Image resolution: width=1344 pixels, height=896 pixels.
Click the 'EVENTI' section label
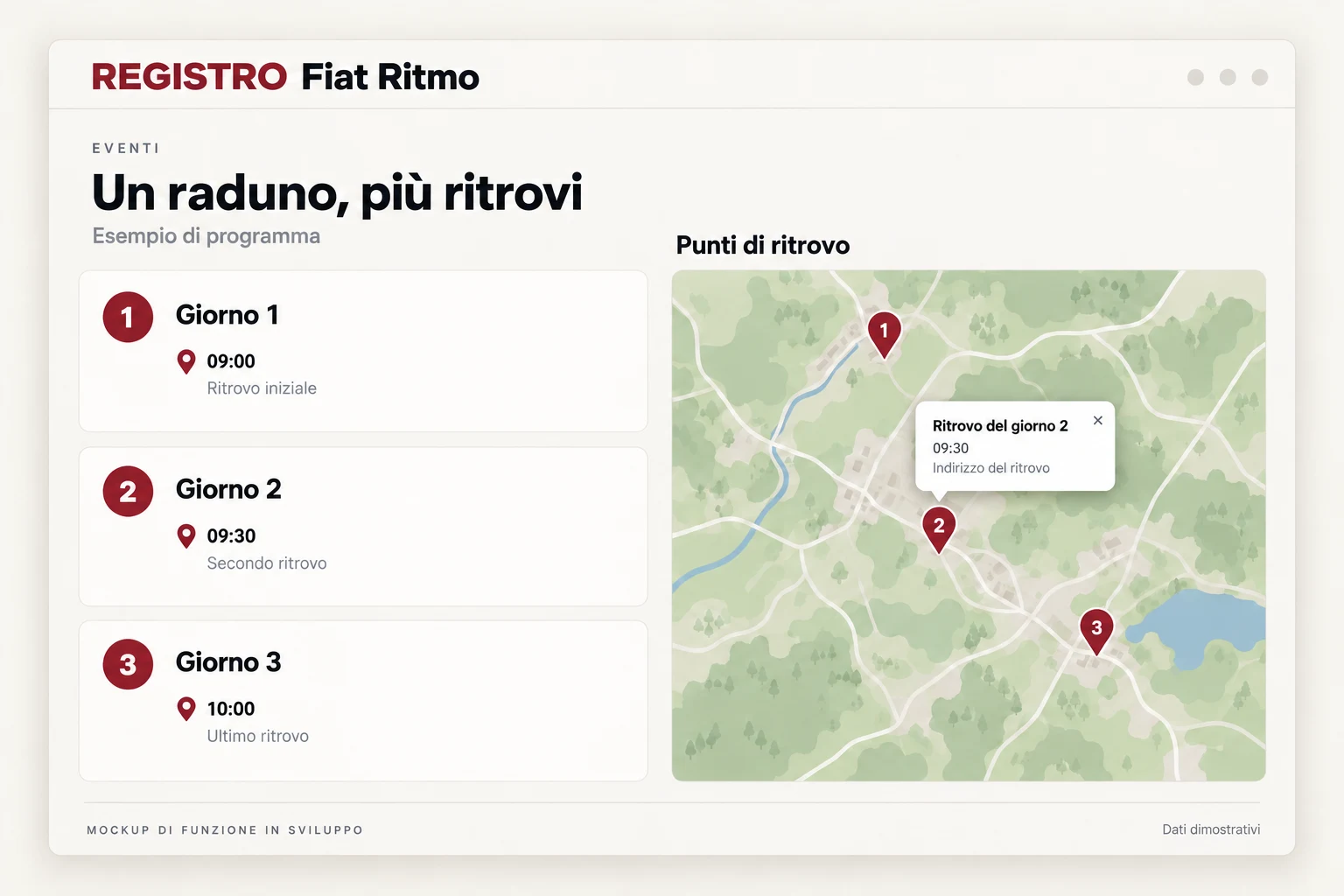click(x=126, y=149)
